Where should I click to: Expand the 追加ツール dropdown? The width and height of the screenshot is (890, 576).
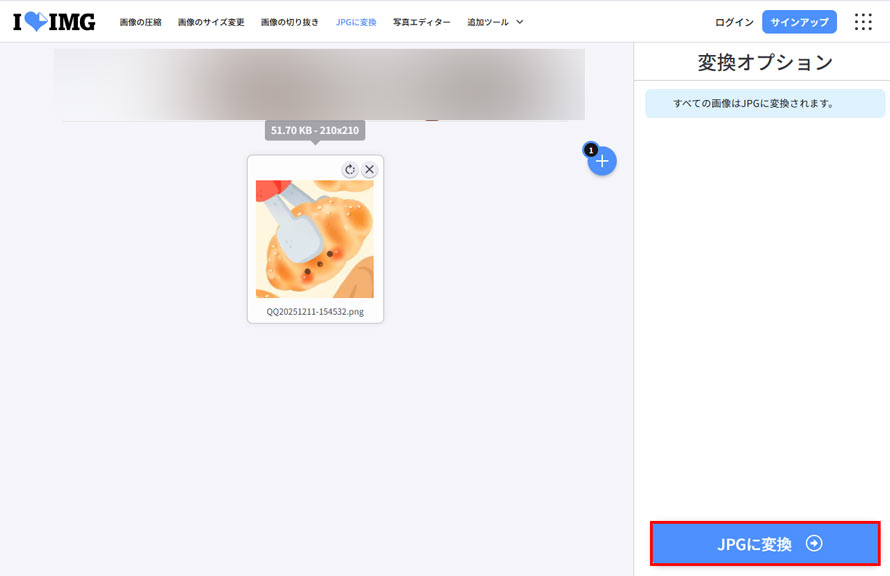[495, 22]
